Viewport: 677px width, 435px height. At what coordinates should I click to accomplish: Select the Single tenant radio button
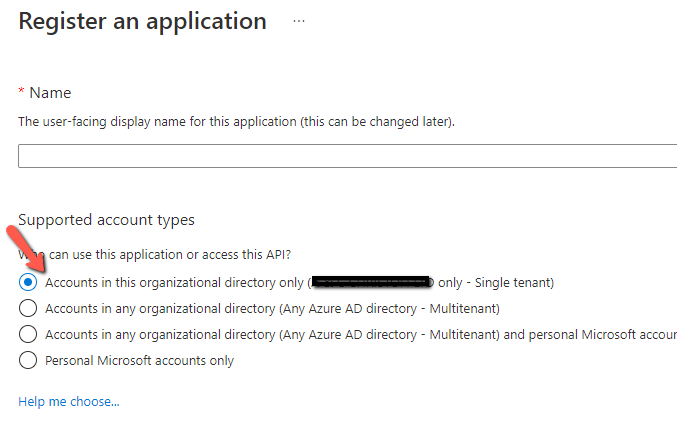pos(28,283)
